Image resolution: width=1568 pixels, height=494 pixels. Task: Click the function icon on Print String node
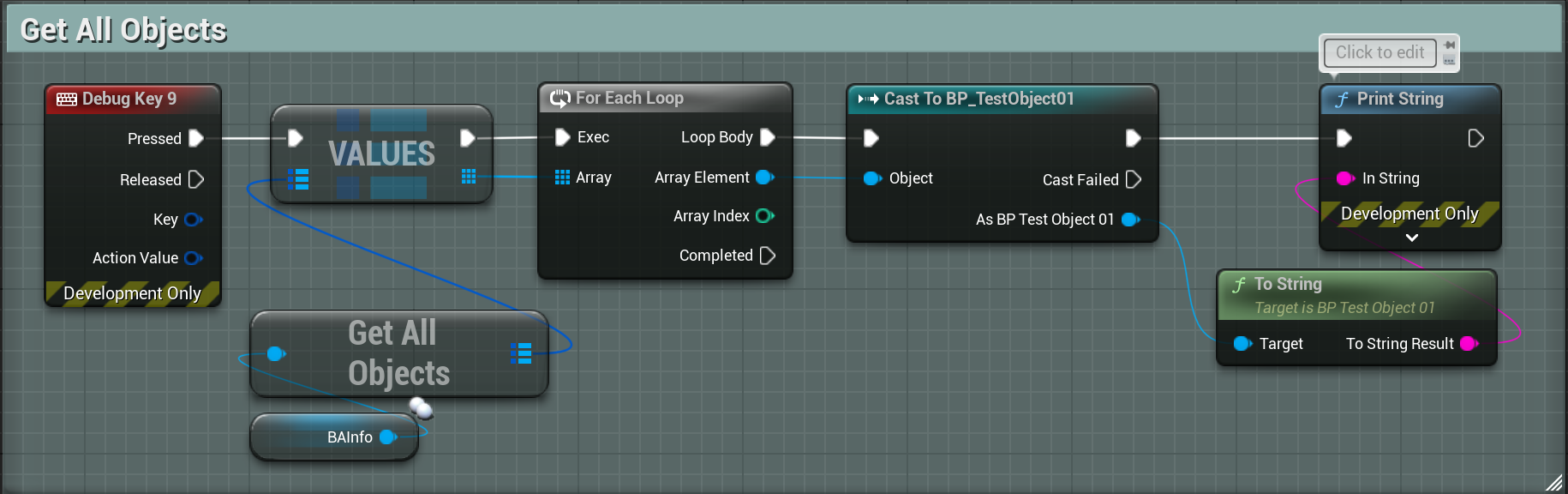[x=1342, y=100]
